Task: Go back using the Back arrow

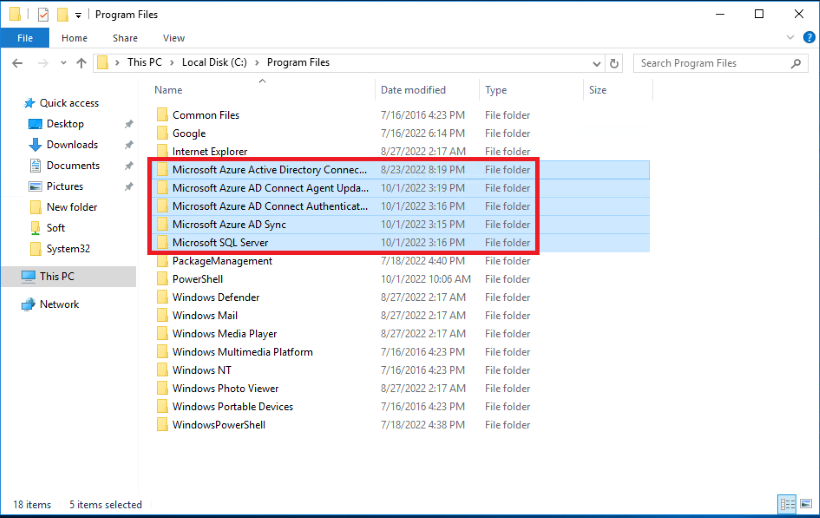Action: 17,63
